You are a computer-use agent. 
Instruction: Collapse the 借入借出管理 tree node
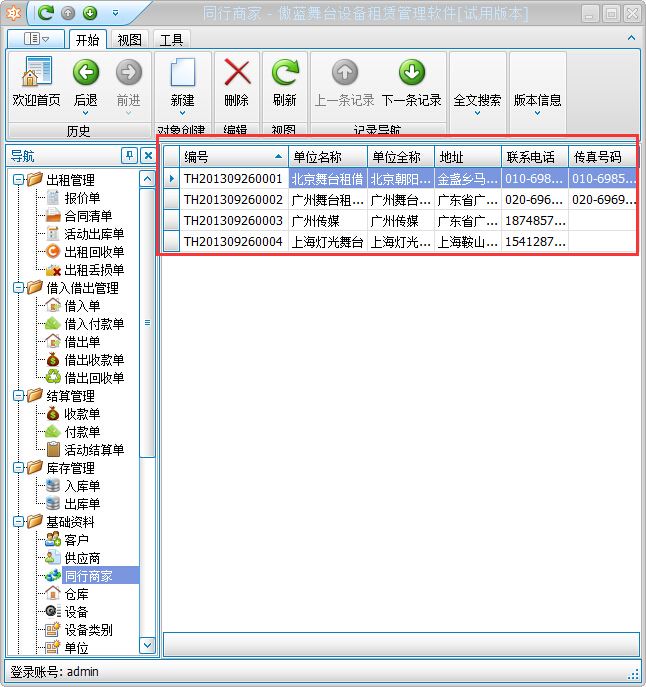coord(19,288)
